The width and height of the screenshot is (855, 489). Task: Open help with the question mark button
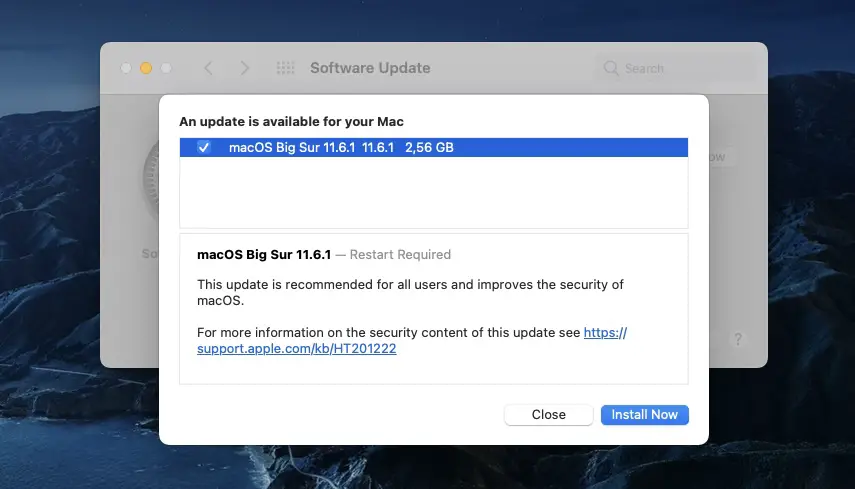click(738, 339)
